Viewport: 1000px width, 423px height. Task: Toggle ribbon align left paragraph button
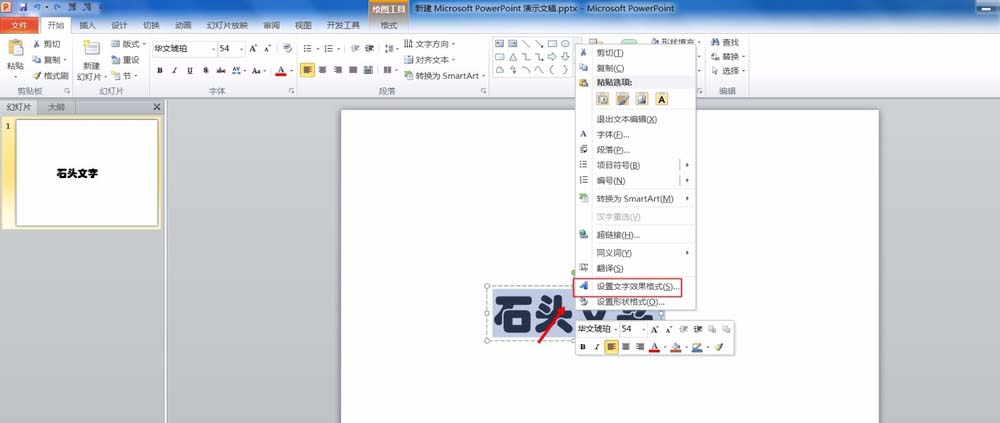307,70
